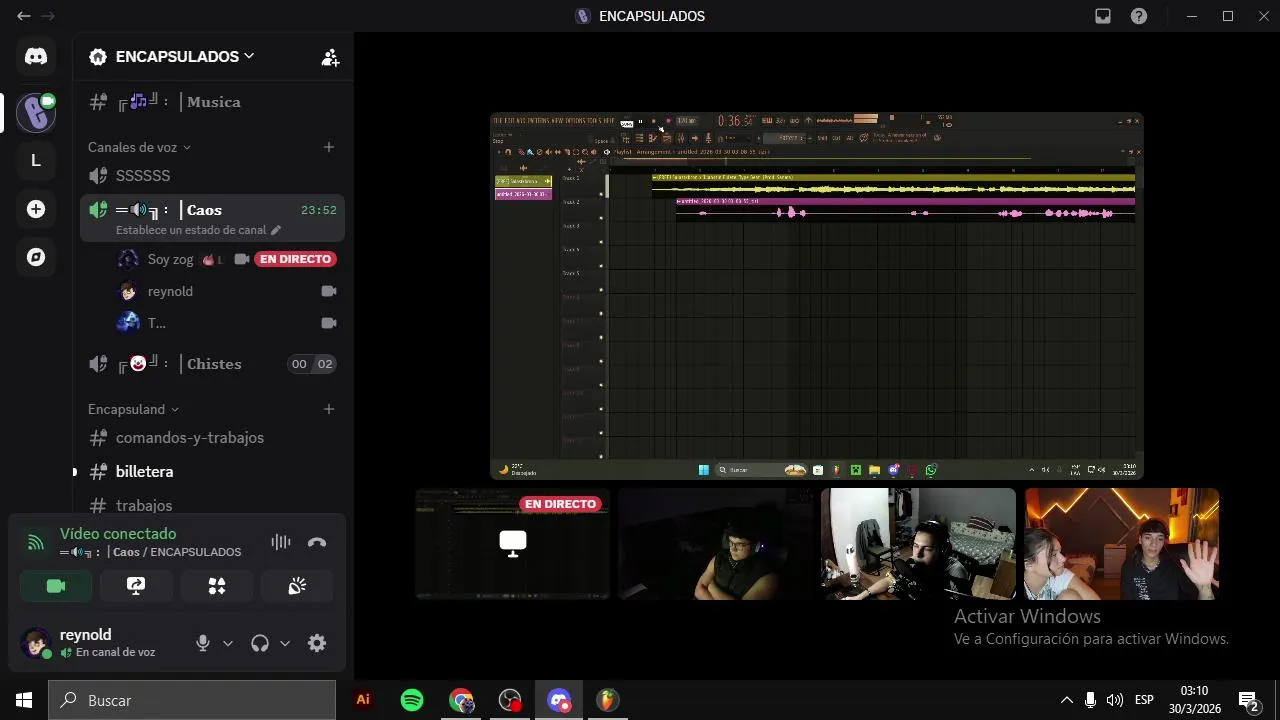Click user Soy zog in voice list
The width and height of the screenshot is (1280, 720).
(170, 259)
